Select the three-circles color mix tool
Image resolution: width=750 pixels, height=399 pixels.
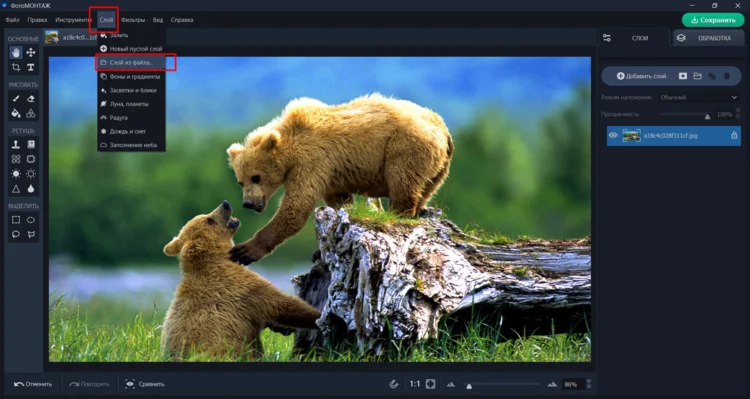(31, 113)
